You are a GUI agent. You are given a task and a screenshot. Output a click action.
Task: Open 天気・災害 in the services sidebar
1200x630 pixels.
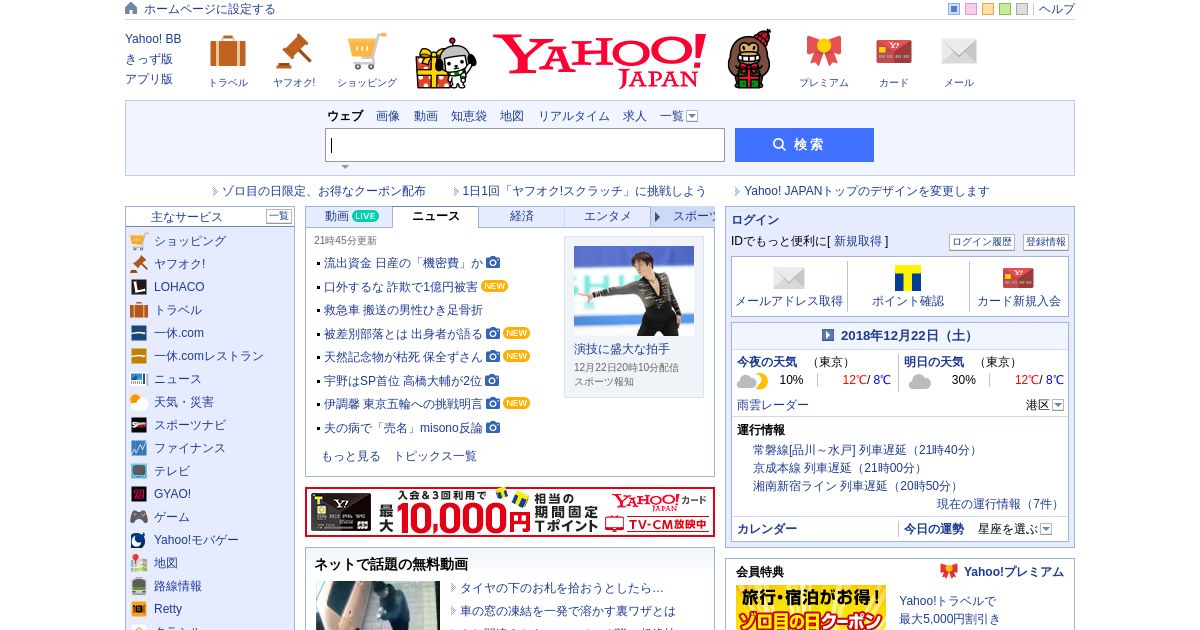coord(184,402)
